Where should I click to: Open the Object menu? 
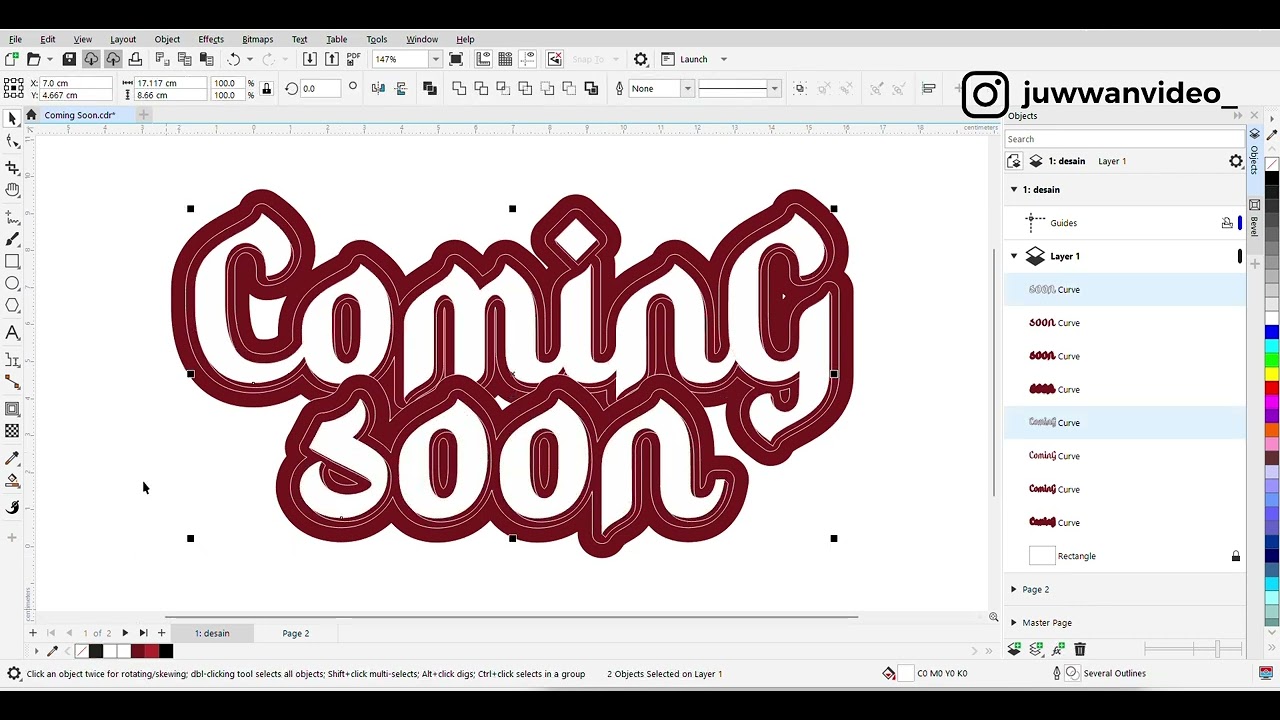[167, 39]
